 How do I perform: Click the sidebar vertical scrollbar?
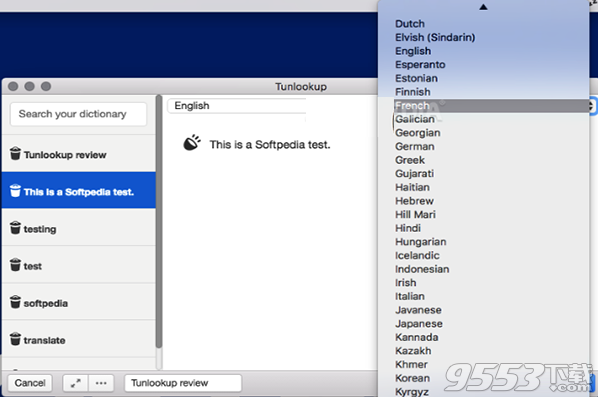159,221
